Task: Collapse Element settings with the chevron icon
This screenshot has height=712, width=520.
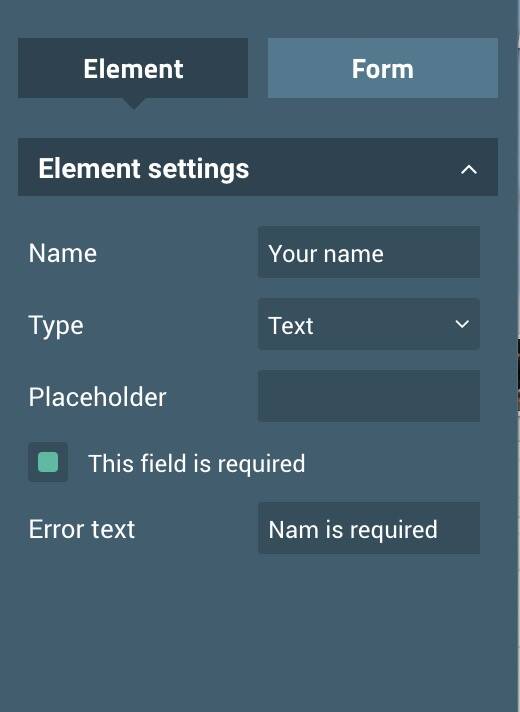Action: point(469,170)
